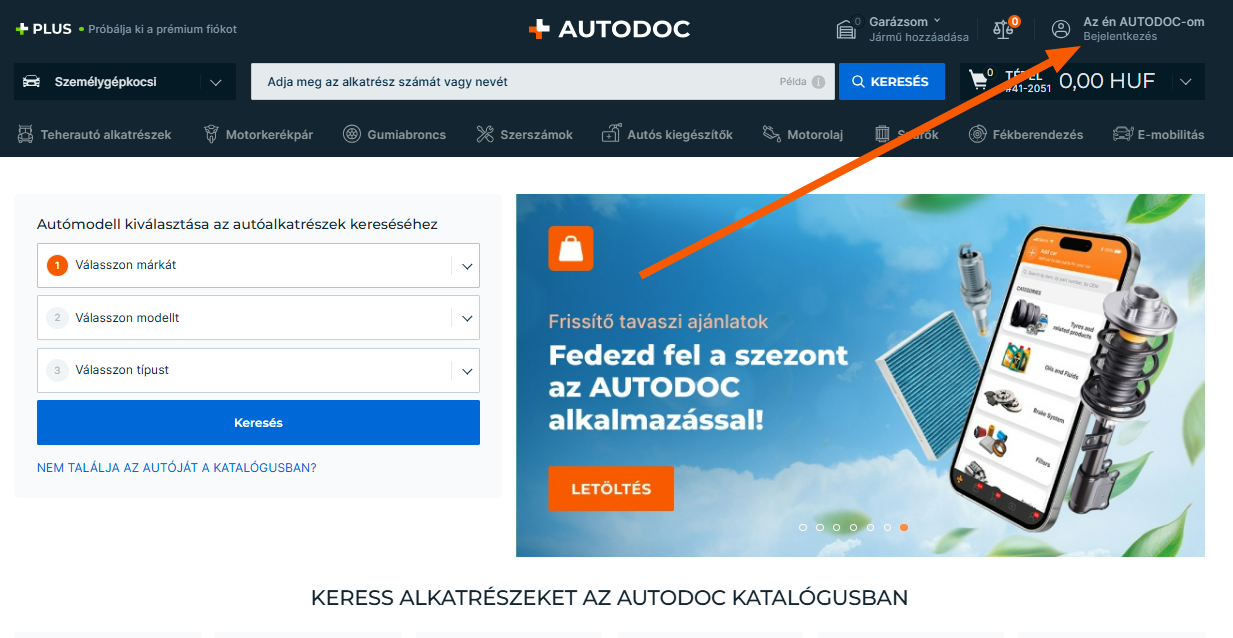Click the user profile account icon
This screenshot has width=1233, height=638.
[x=1061, y=29]
